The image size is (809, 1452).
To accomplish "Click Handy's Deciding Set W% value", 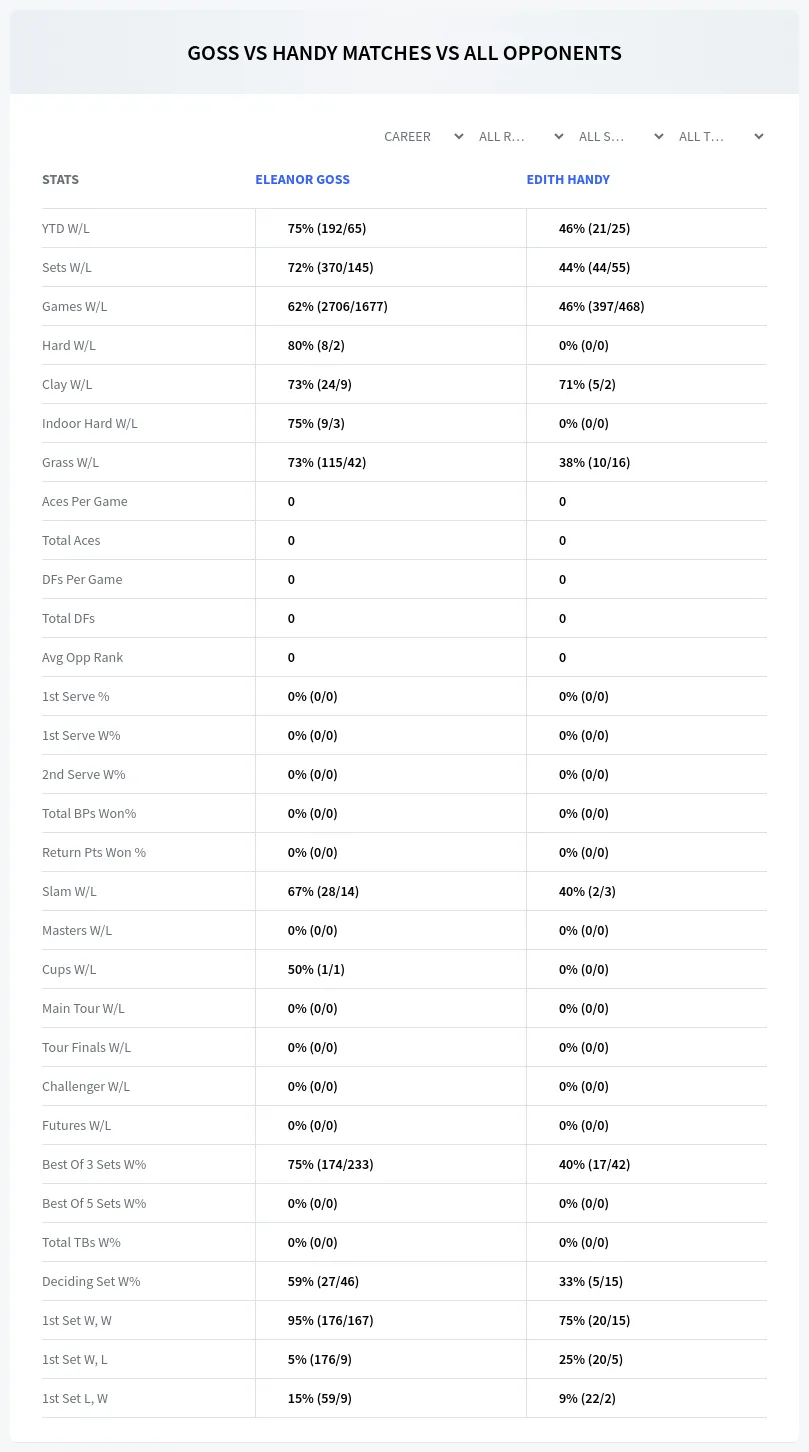I will (x=591, y=1281).
